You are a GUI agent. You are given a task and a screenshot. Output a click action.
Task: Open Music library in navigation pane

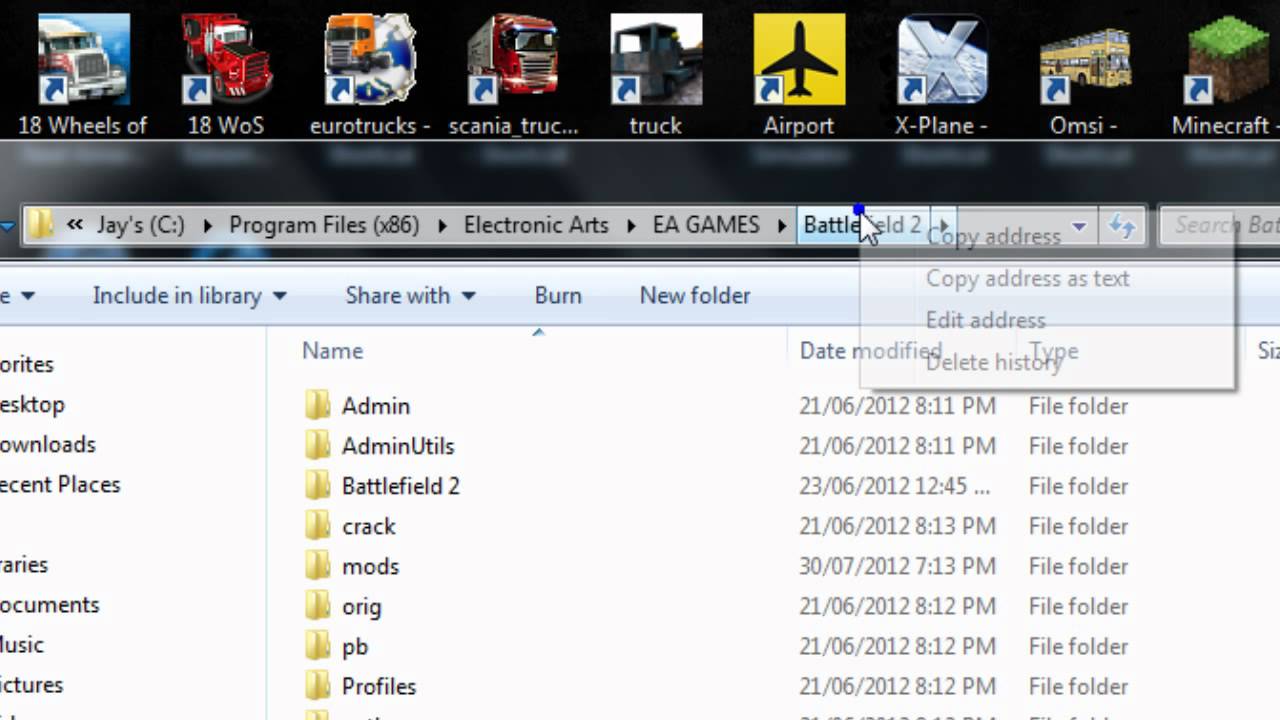pos(22,645)
